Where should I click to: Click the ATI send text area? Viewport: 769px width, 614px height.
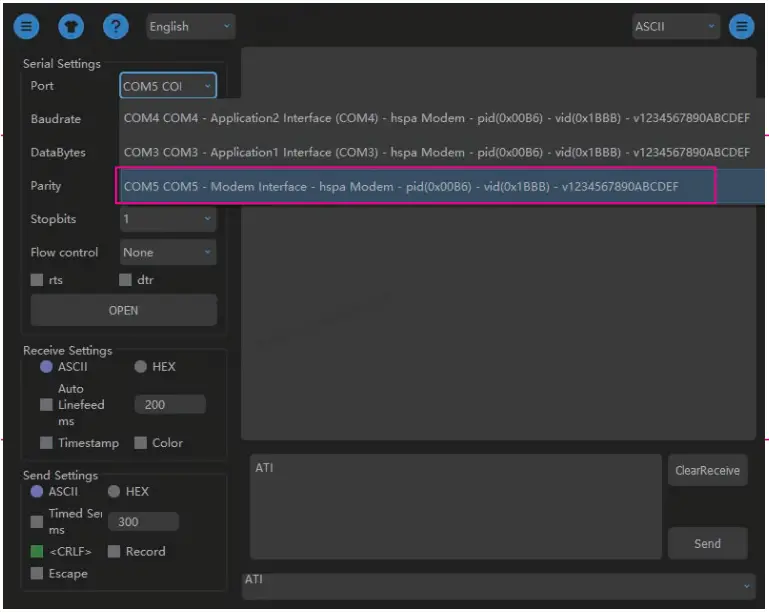click(456, 507)
